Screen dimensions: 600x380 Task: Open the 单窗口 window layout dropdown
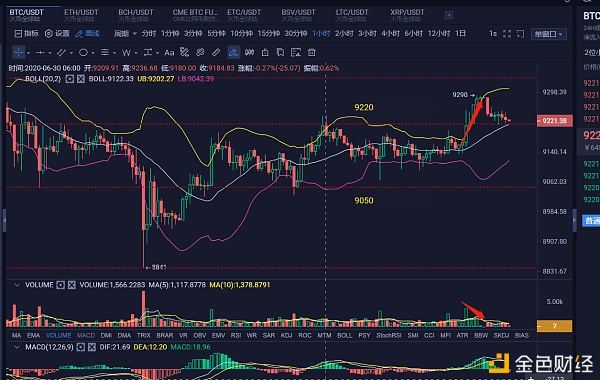tap(548, 34)
